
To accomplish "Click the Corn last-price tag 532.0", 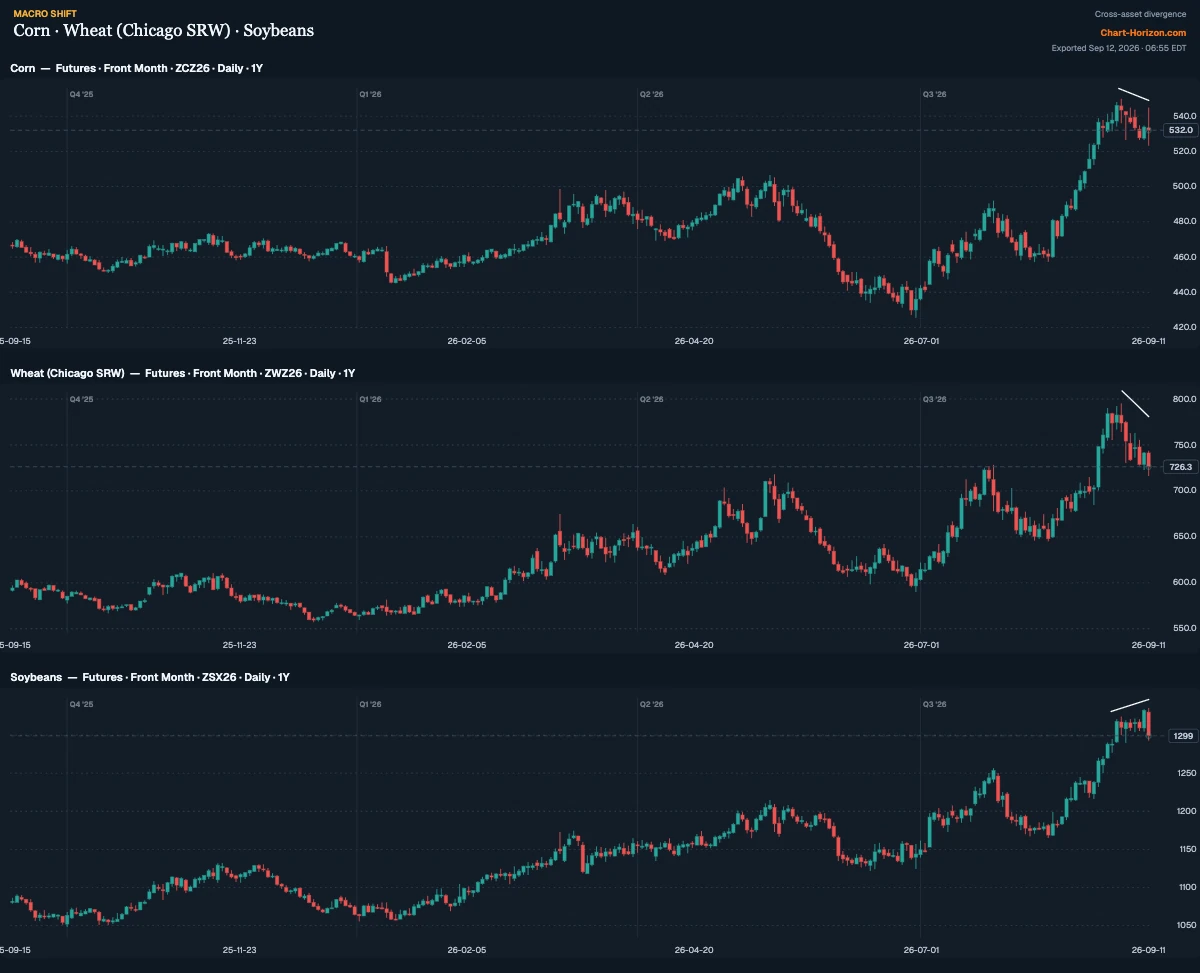I will (x=1180, y=130).
